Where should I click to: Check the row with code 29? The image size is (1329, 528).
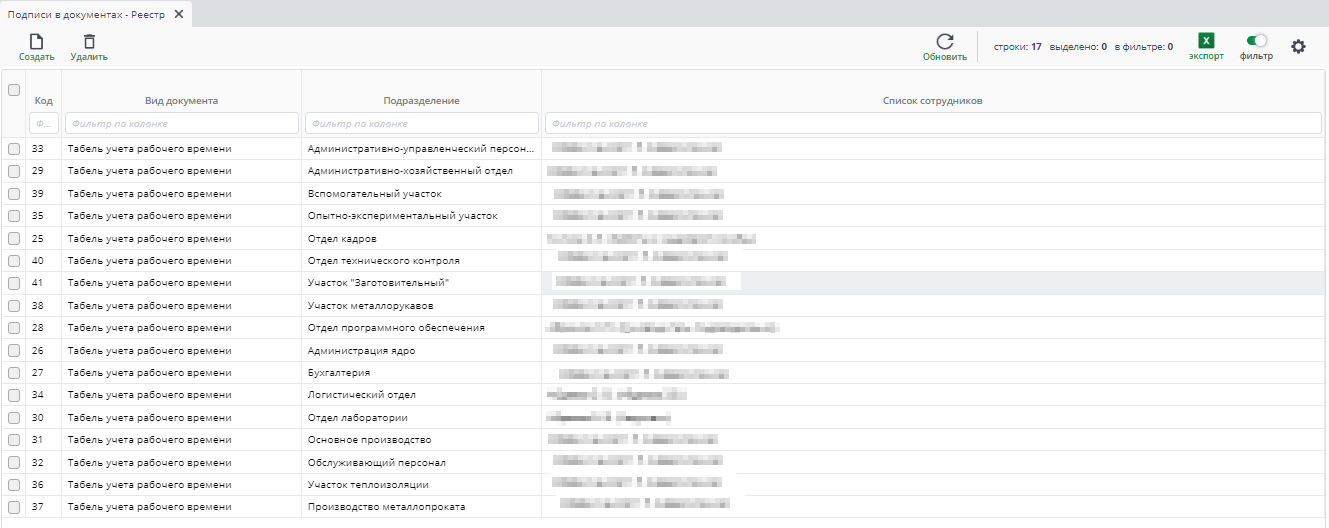tap(14, 171)
